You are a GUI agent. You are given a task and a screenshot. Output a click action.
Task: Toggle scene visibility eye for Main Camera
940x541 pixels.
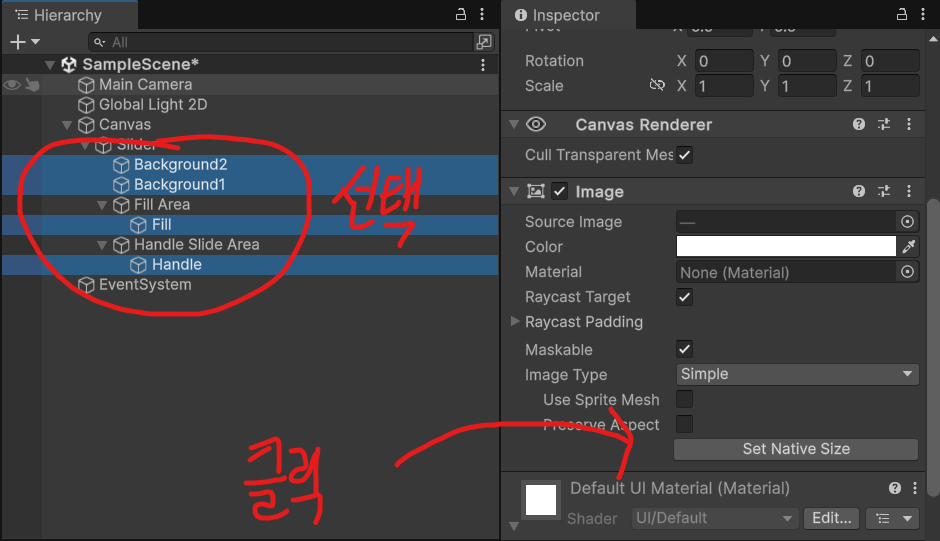11,85
